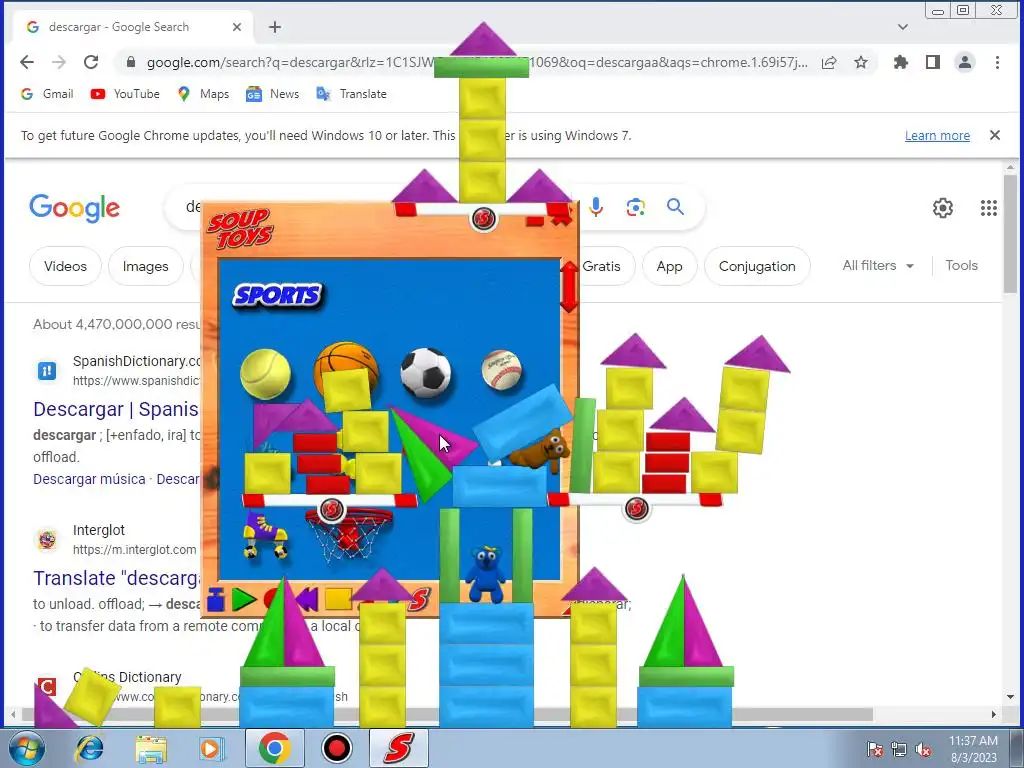Image resolution: width=1024 pixels, height=768 pixels.
Task: Click the page vertical scrollbar thumb
Action: point(1010,232)
